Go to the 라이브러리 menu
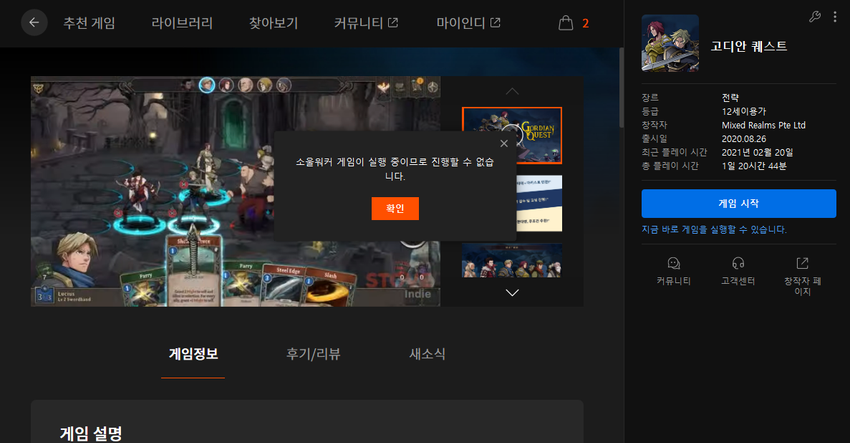This screenshot has height=443, width=850. [x=182, y=22]
